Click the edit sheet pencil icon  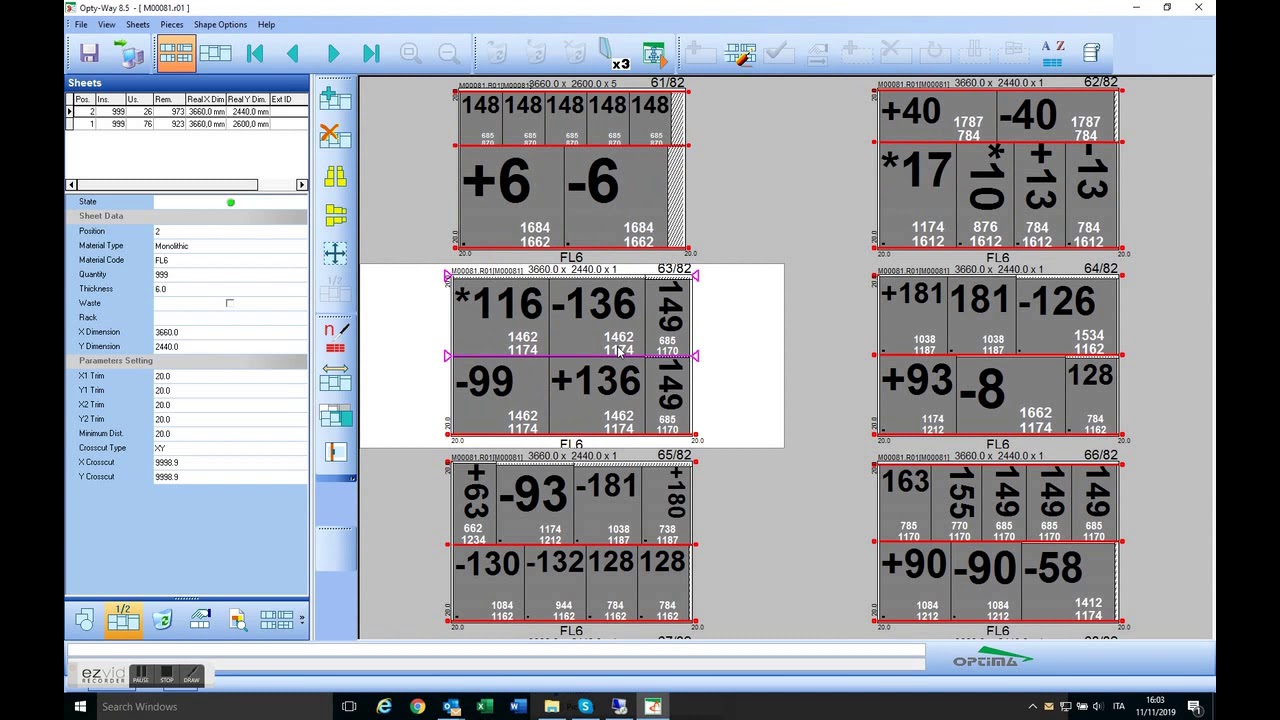point(740,54)
